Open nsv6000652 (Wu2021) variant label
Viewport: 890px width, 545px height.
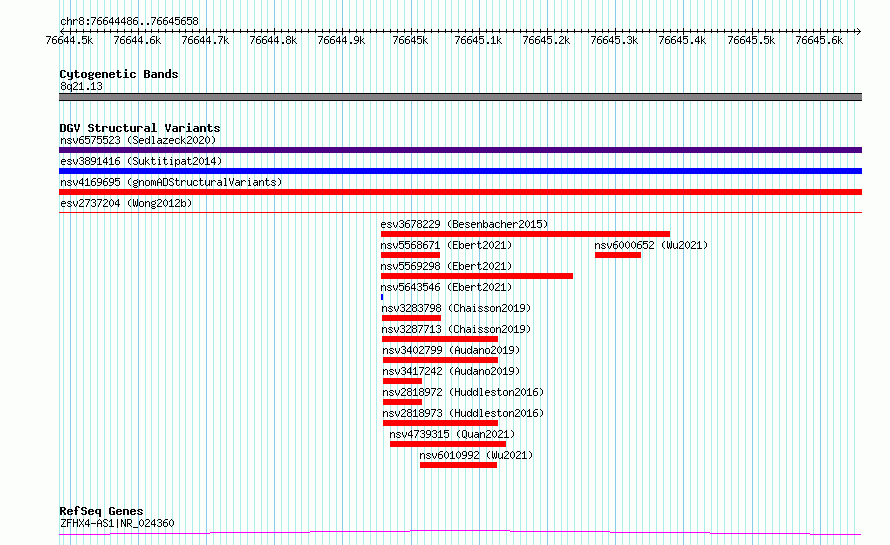pos(651,245)
